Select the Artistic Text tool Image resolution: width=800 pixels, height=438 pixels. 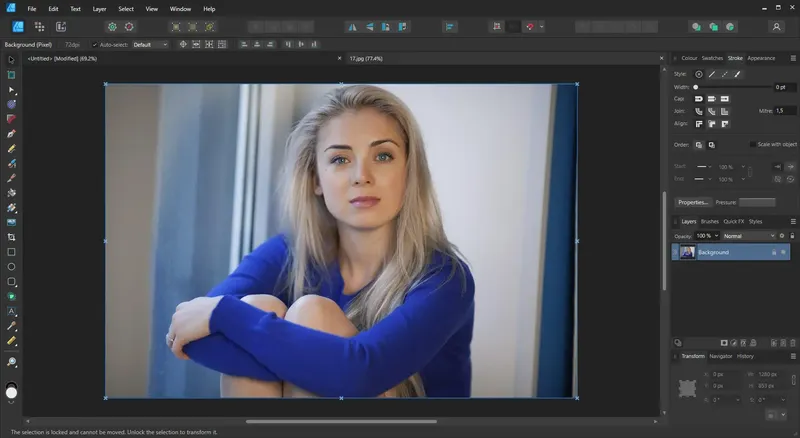11,311
